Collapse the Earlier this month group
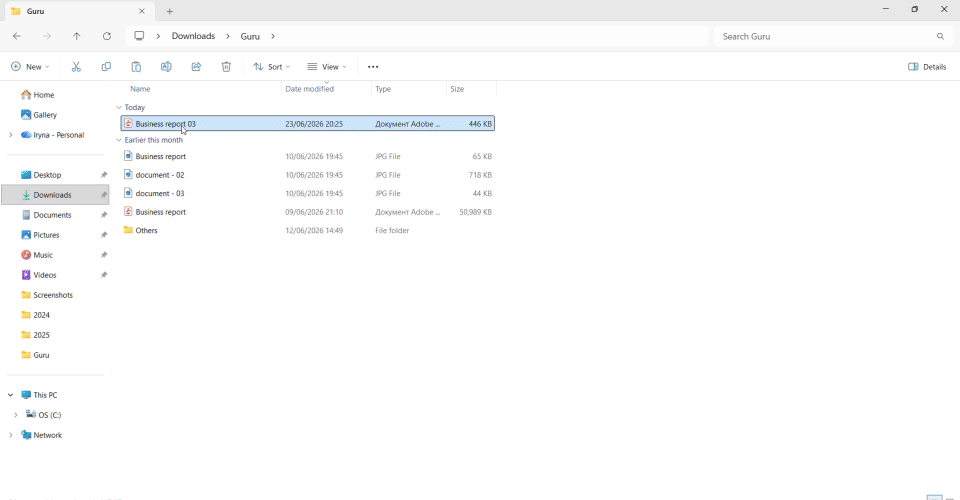This screenshot has width=960, height=500. (x=119, y=140)
